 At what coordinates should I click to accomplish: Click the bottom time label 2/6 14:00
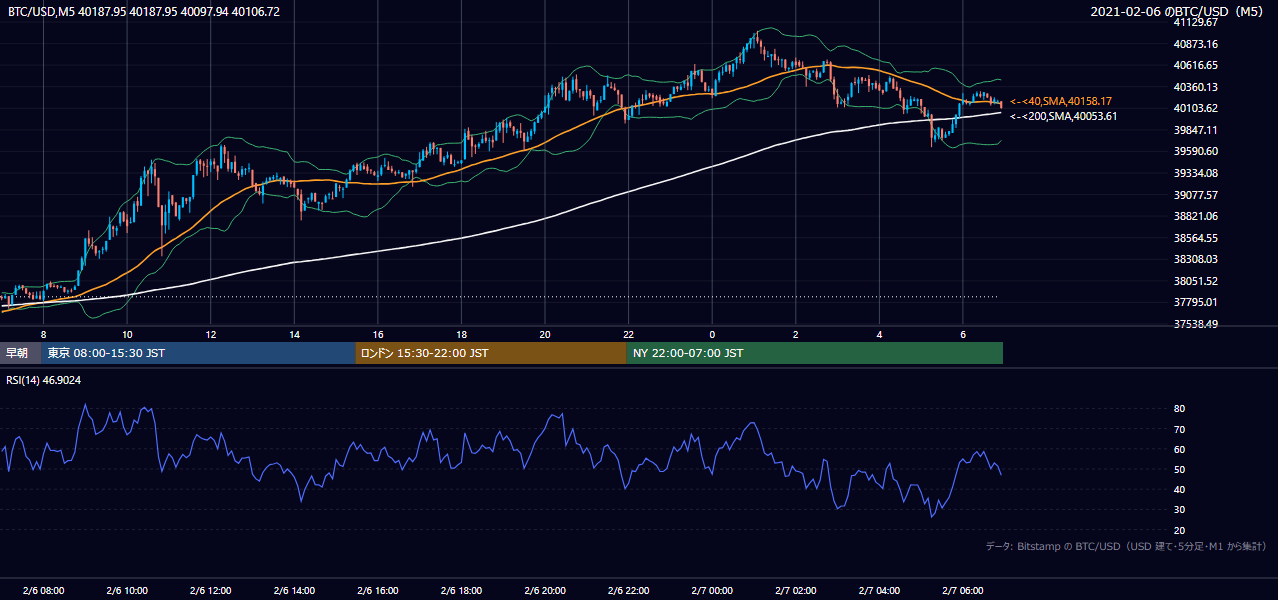pos(294,591)
